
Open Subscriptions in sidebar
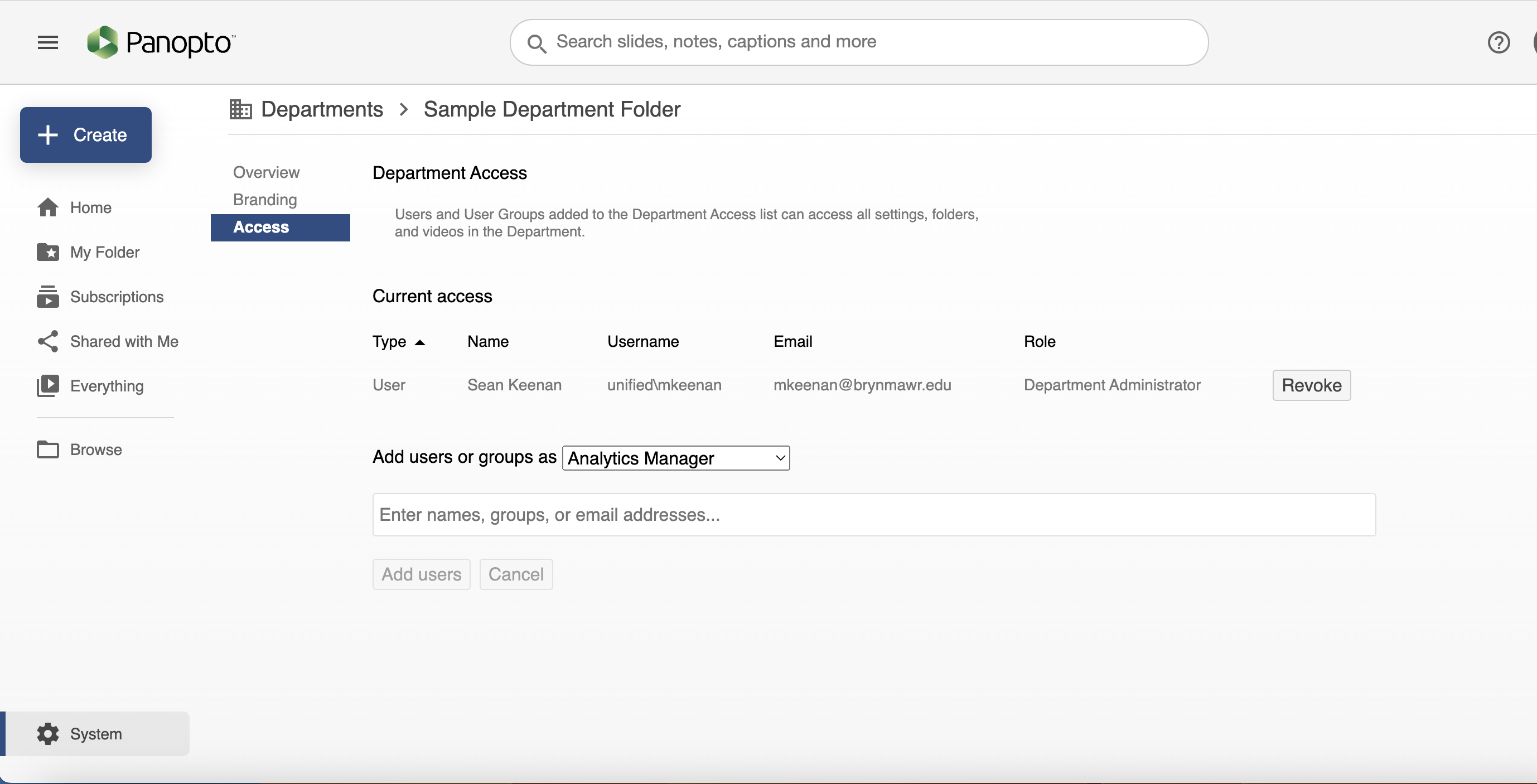click(x=117, y=297)
